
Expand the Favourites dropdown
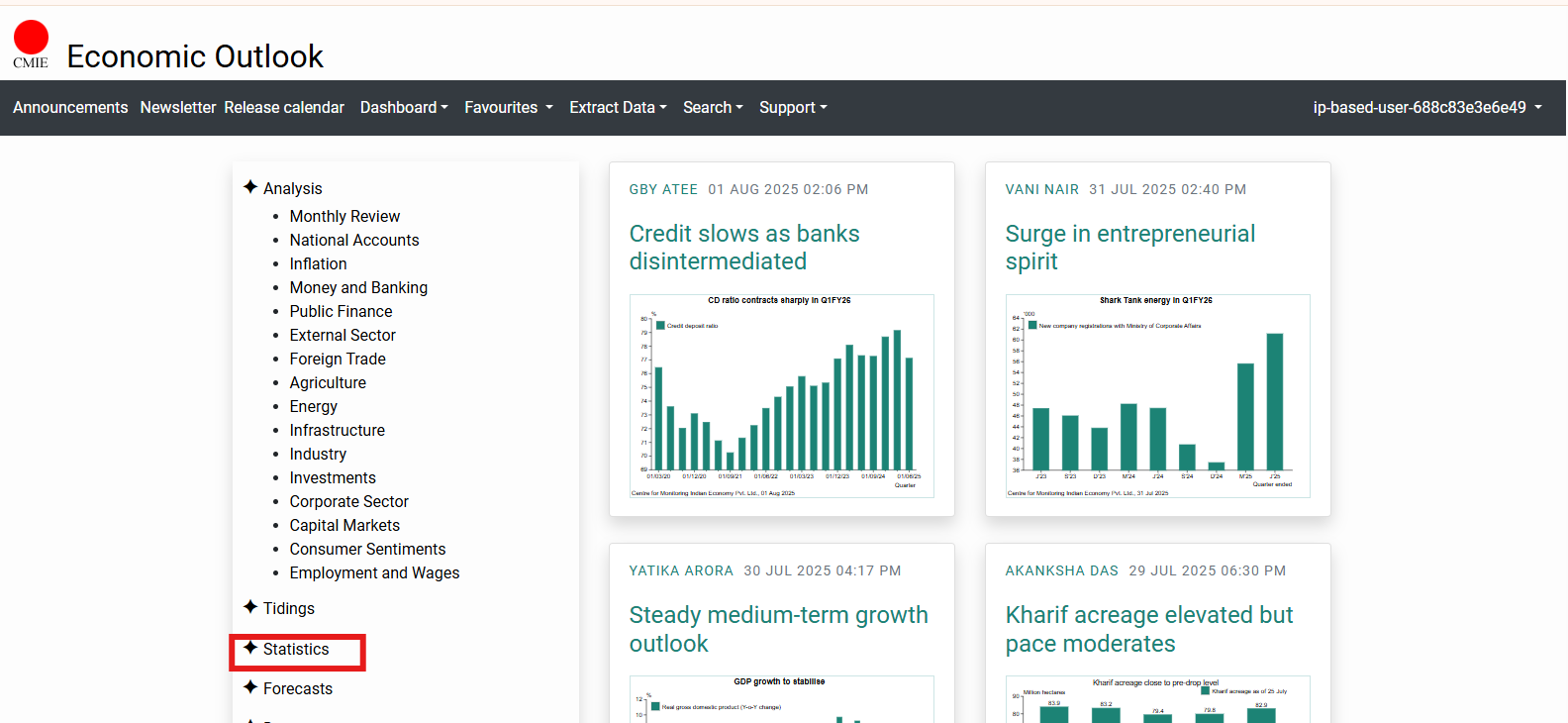(x=508, y=107)
